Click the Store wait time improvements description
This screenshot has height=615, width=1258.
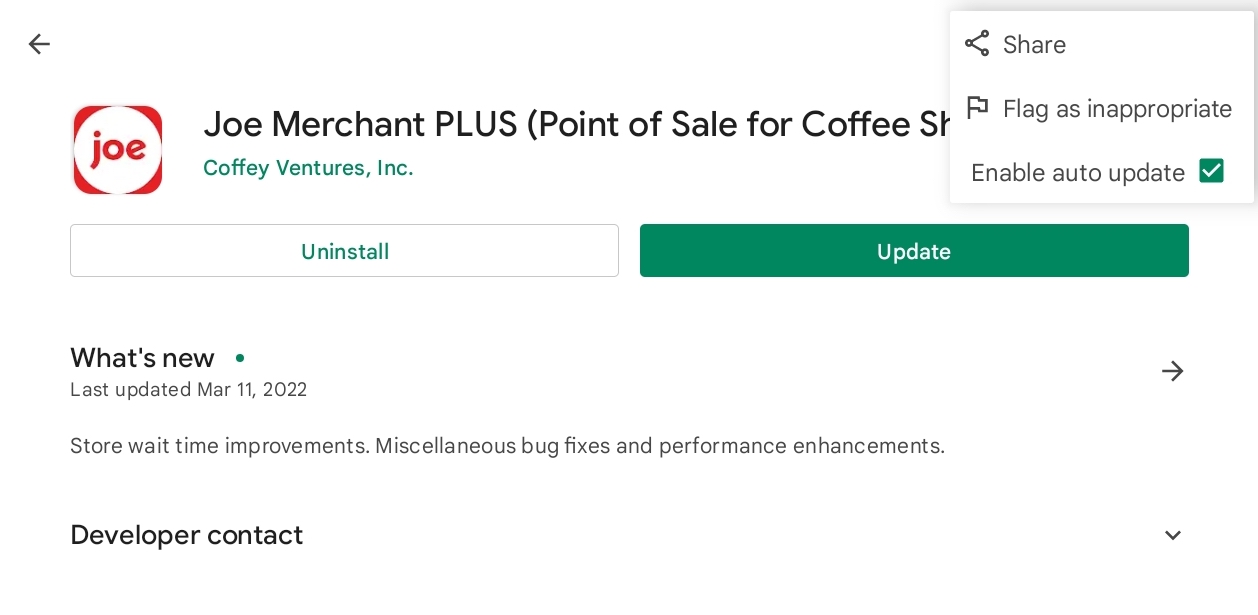click(x=507, y=446)
